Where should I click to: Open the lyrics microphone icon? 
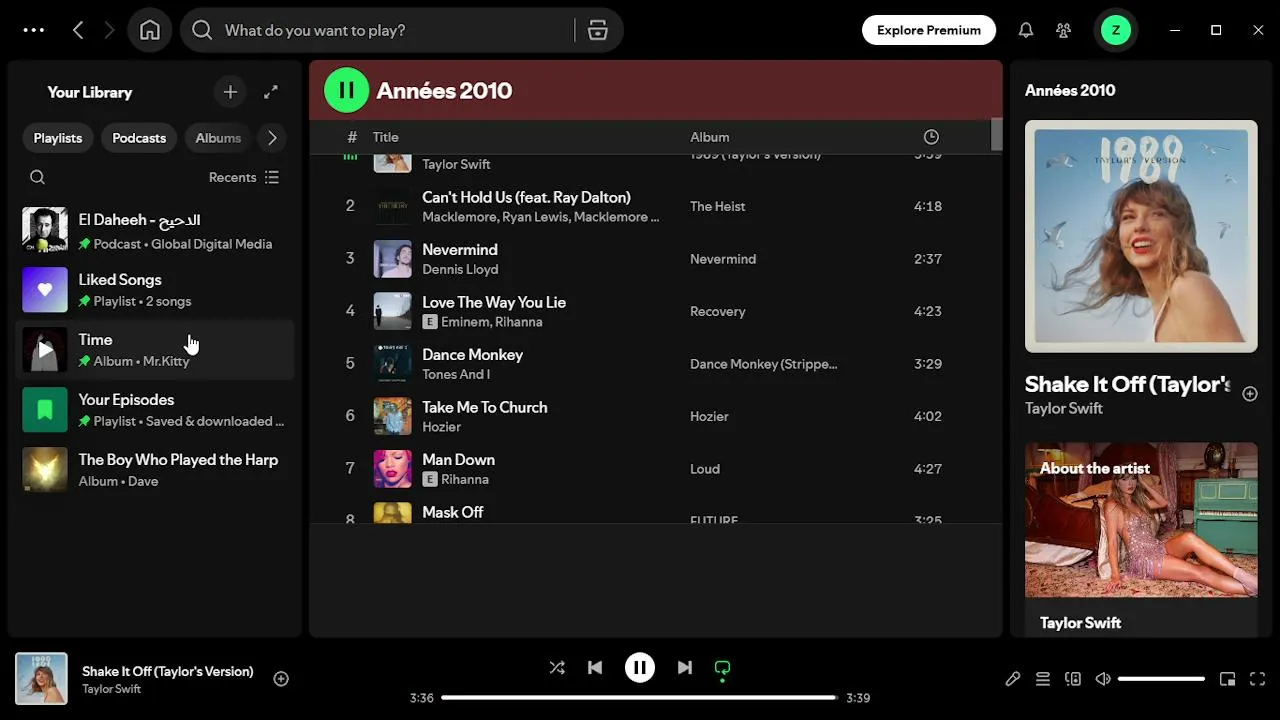[1013, 679]
